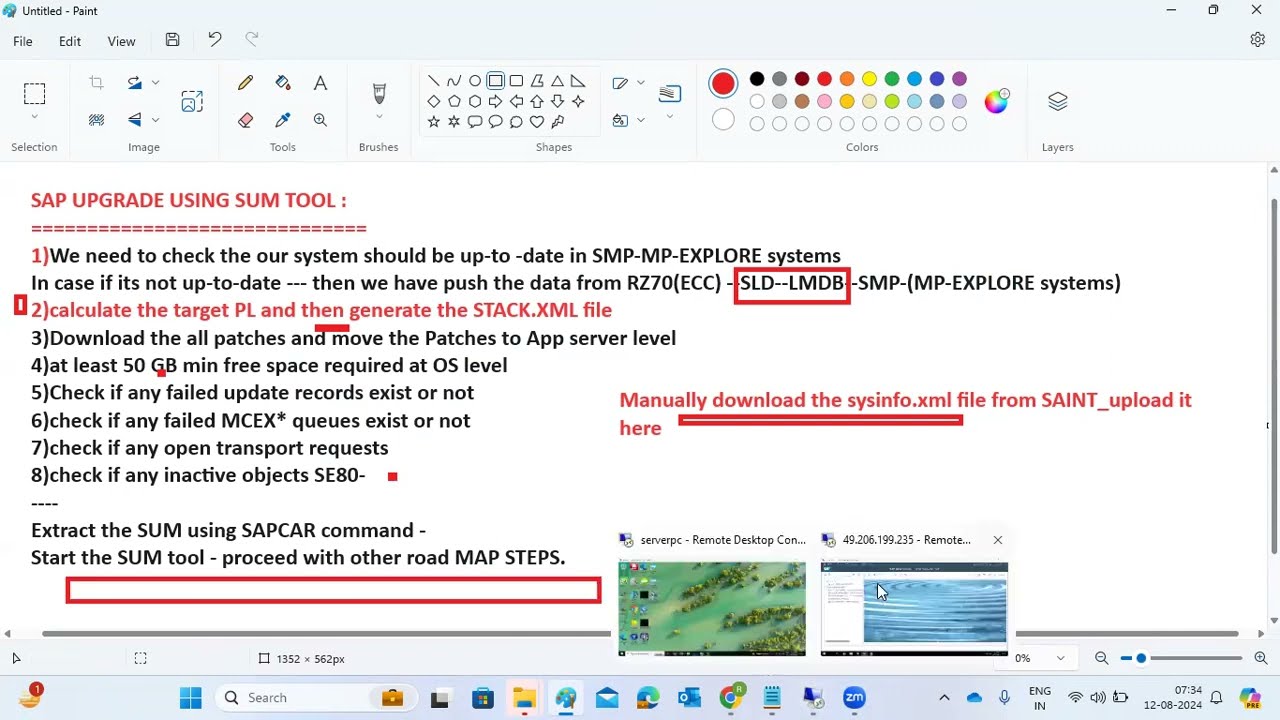Select the Color picker eyedropper tool
This screenshot has width=1280, height=720.
(x=283, y=120)
